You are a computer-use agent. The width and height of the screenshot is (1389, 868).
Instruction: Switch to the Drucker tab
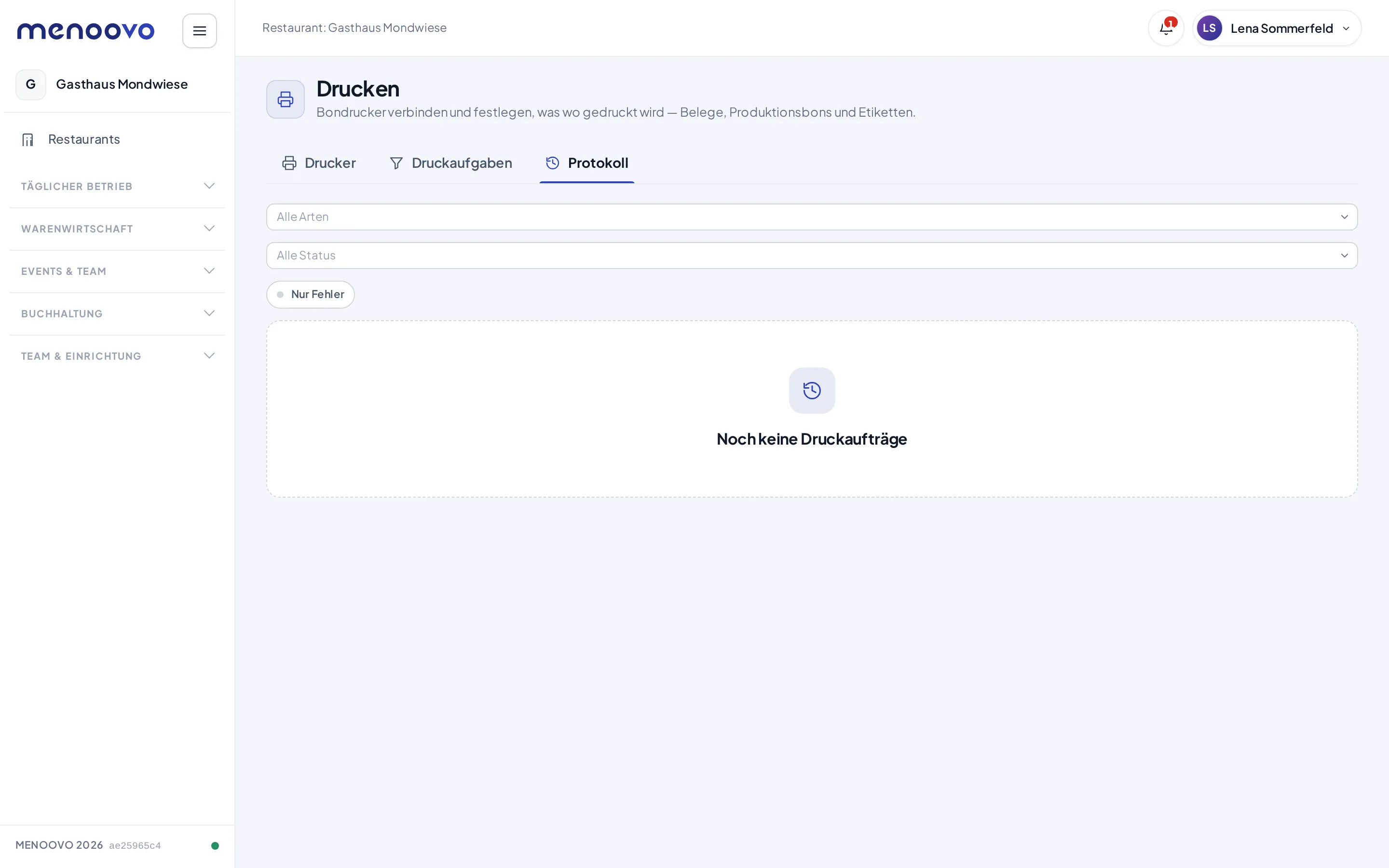318,163
